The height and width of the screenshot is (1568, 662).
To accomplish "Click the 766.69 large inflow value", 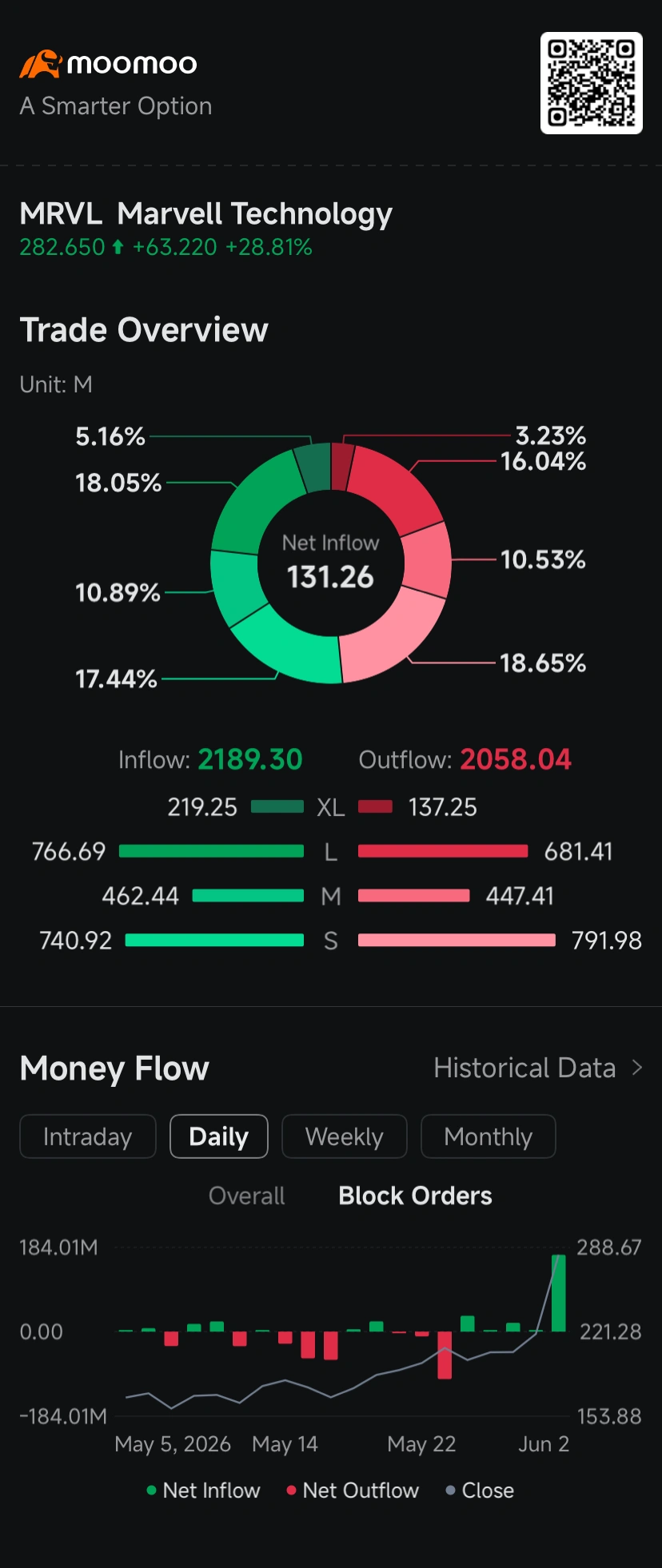I will [x=69, y=851].
